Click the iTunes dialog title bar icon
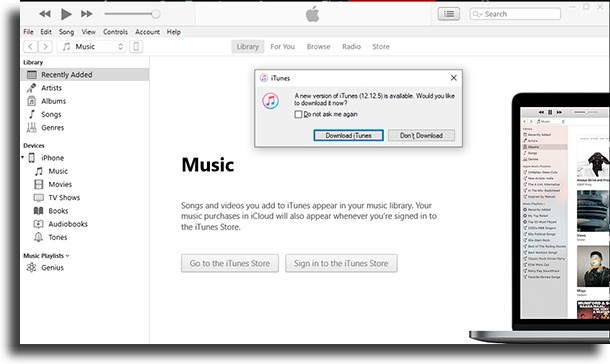 tap(264, 78)
